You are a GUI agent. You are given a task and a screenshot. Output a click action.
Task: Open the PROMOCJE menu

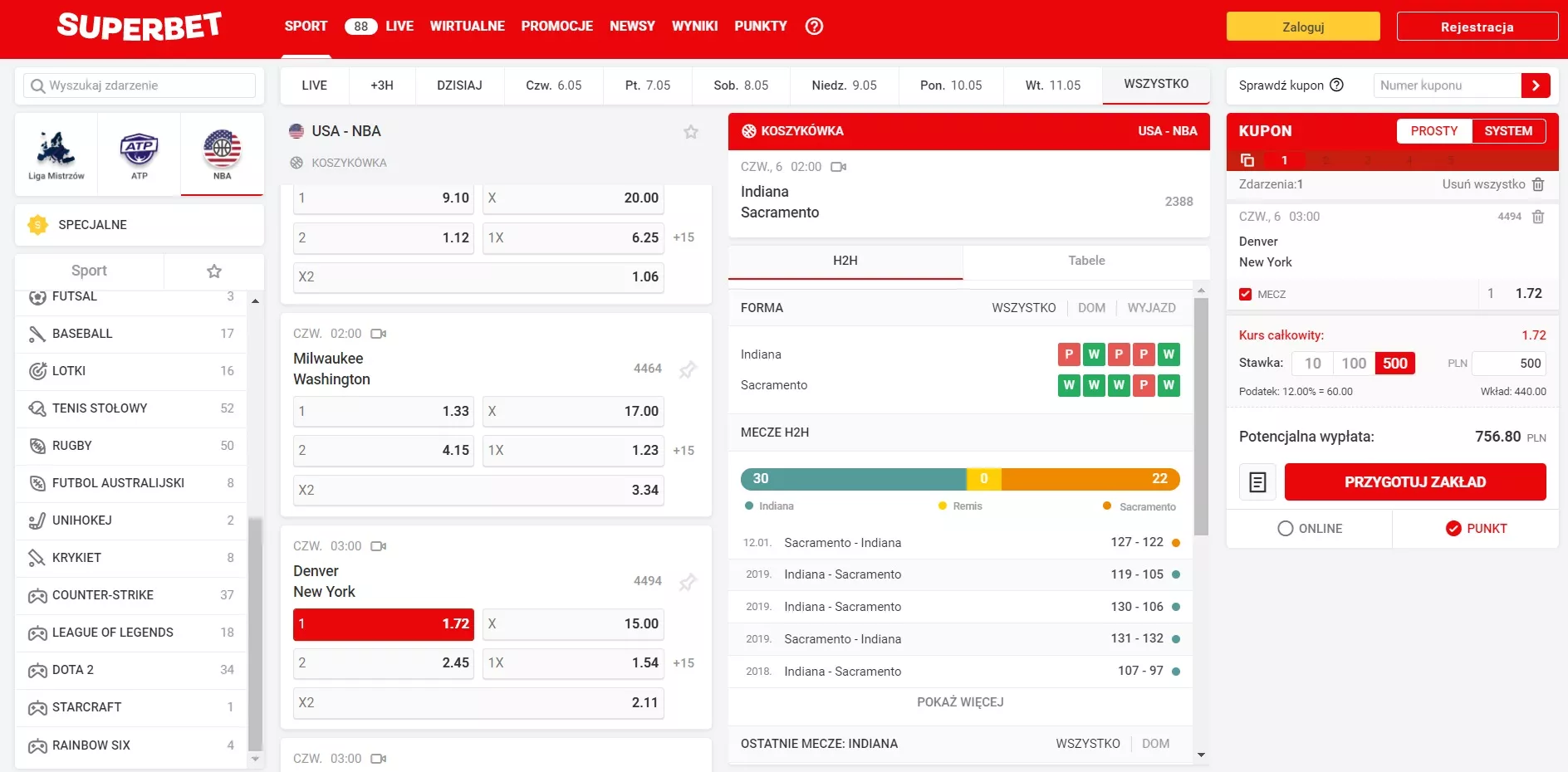pos(556,27)
